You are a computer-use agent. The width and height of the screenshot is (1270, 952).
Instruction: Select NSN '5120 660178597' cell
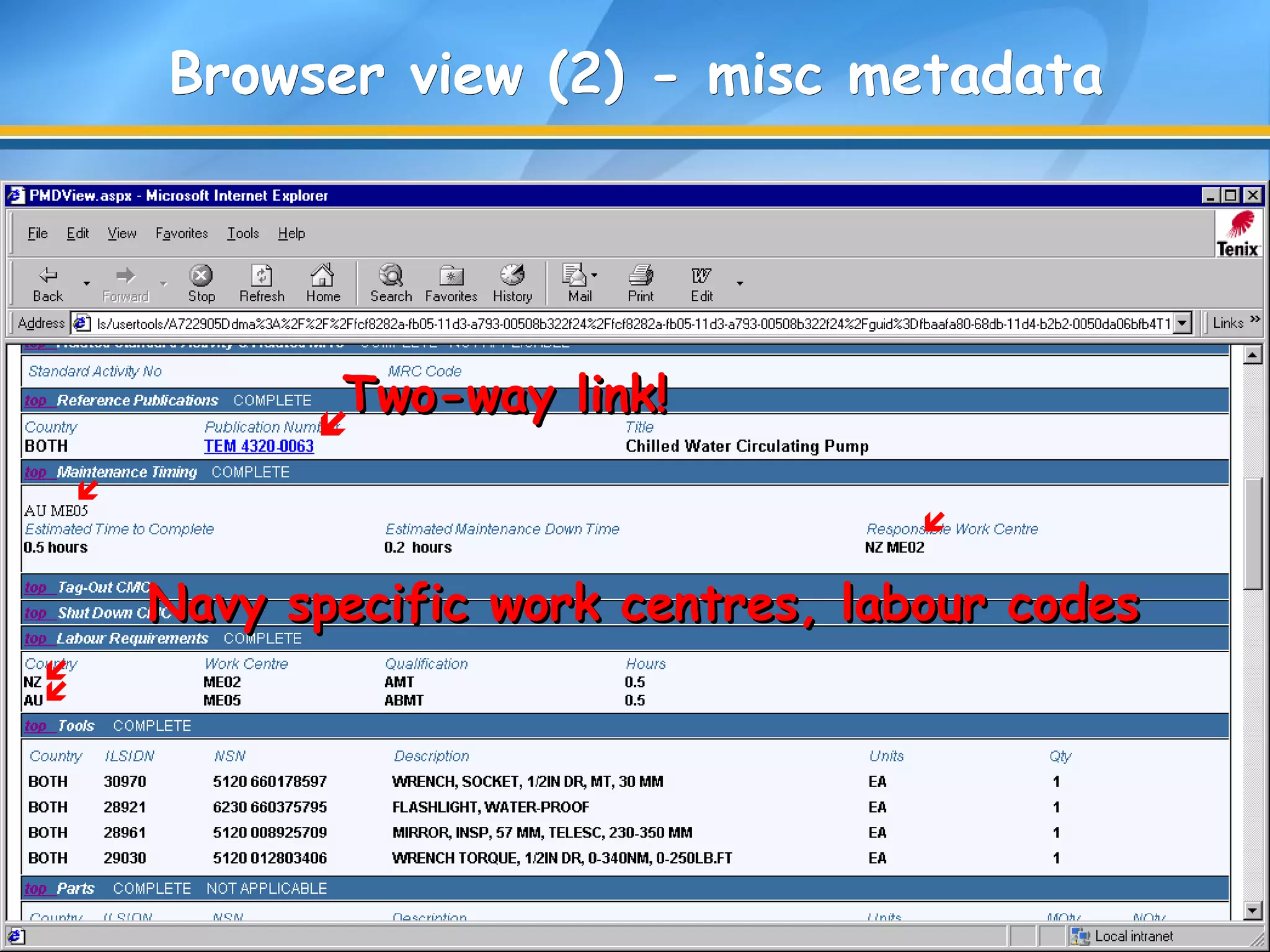click(270, 782)
